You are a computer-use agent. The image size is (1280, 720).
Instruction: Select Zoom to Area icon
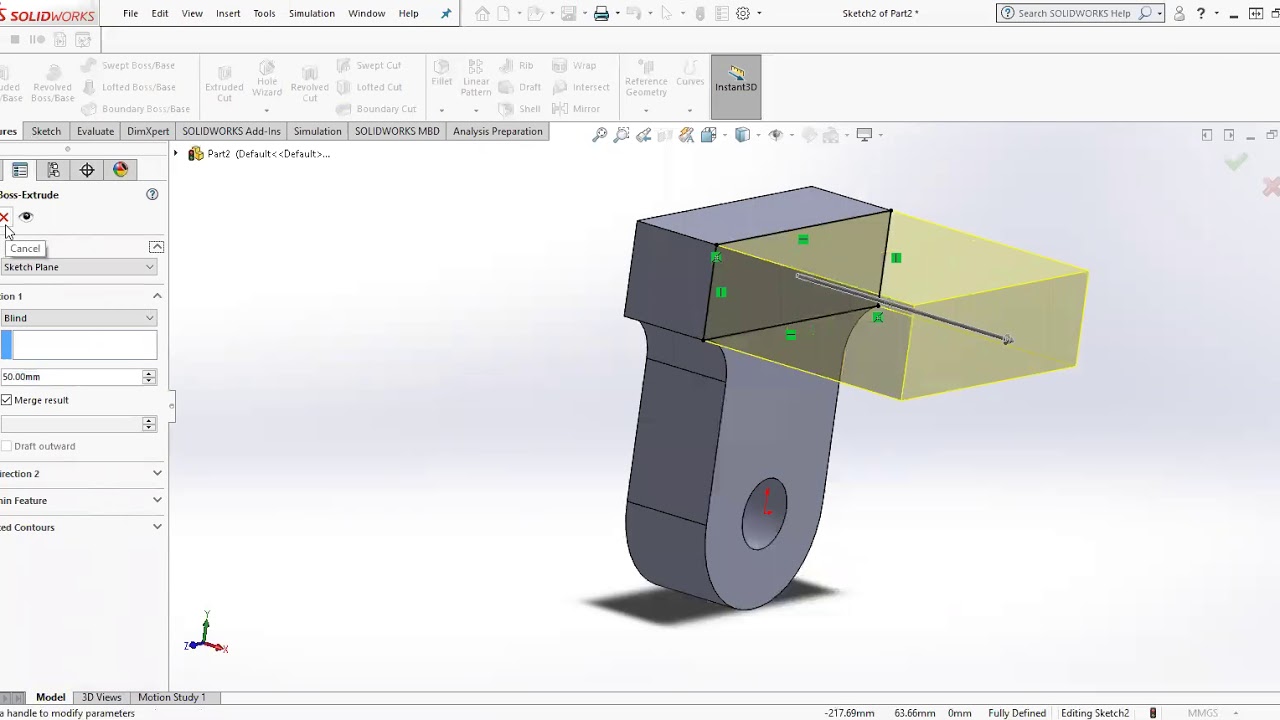click(621, 135)
